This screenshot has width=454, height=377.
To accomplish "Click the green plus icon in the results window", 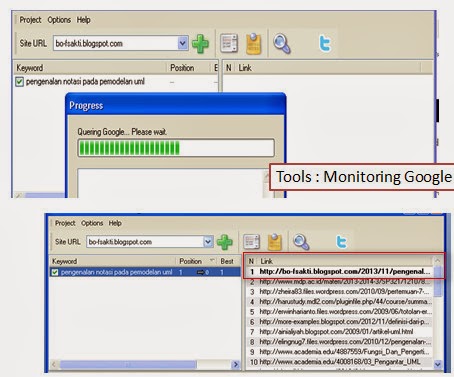I will pos(225,242).
